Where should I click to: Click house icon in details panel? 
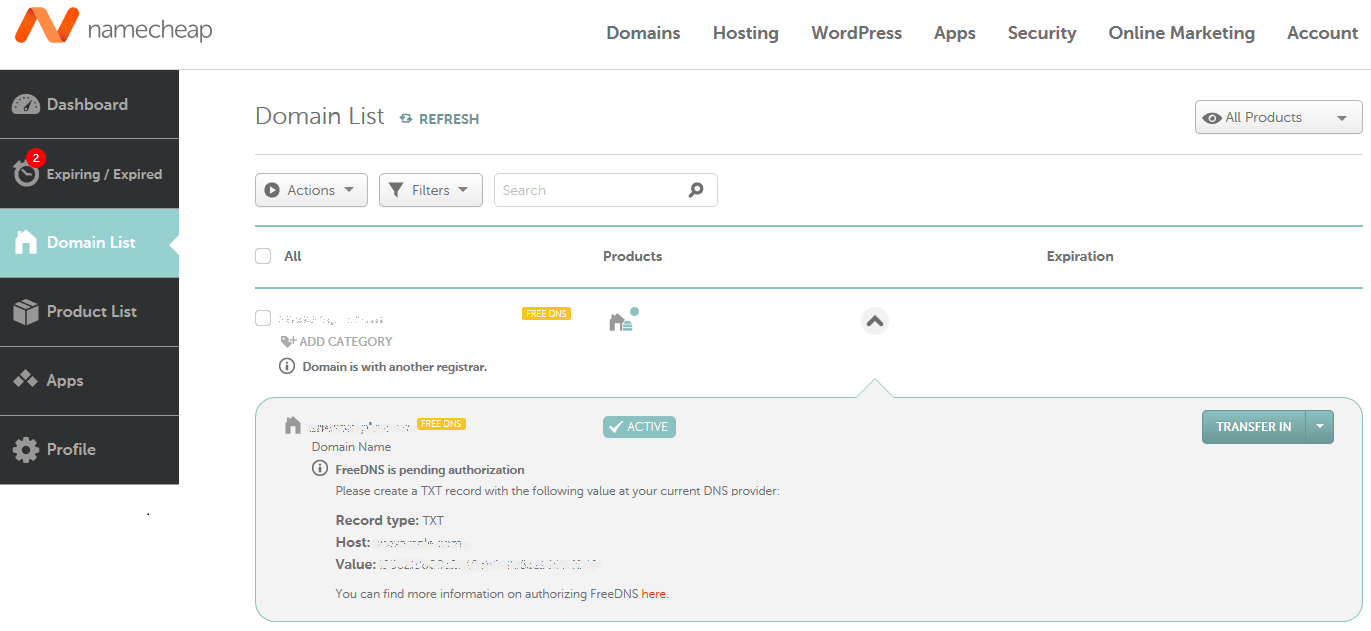(293, 425)
